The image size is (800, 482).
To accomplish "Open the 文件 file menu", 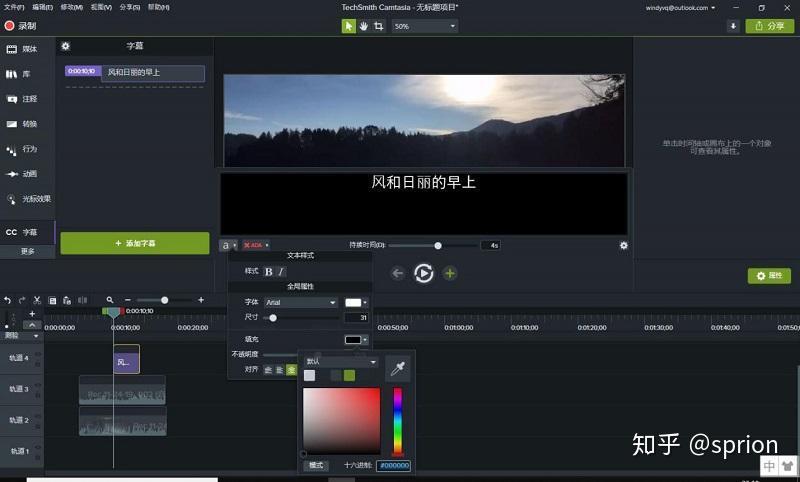I will [14, 7].
